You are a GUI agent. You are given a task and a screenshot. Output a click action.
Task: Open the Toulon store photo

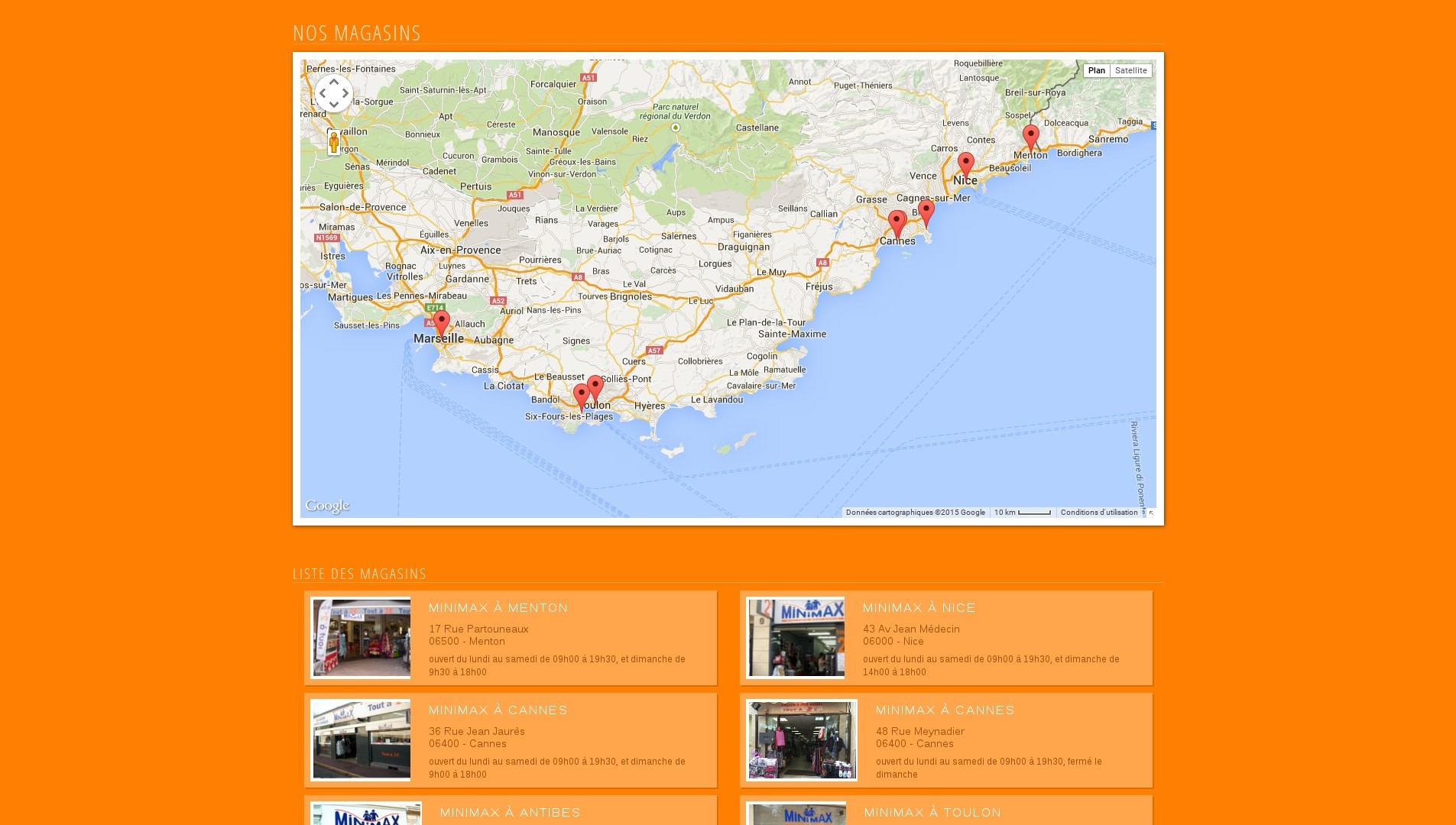point(796,814)
